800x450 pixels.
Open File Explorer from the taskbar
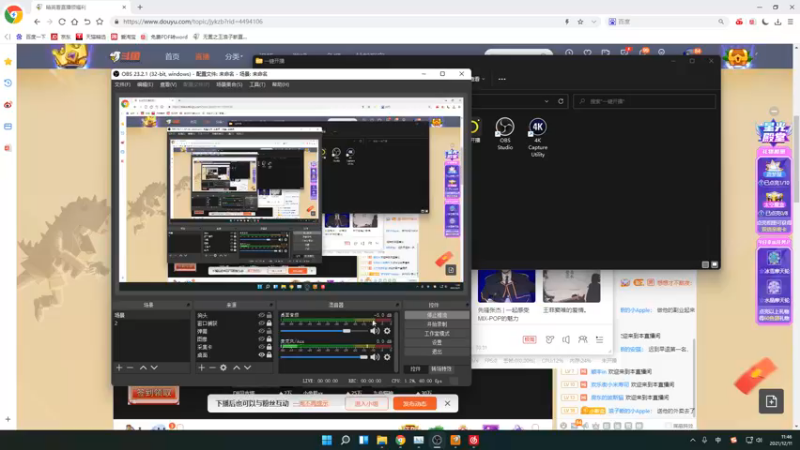[382, 440]
